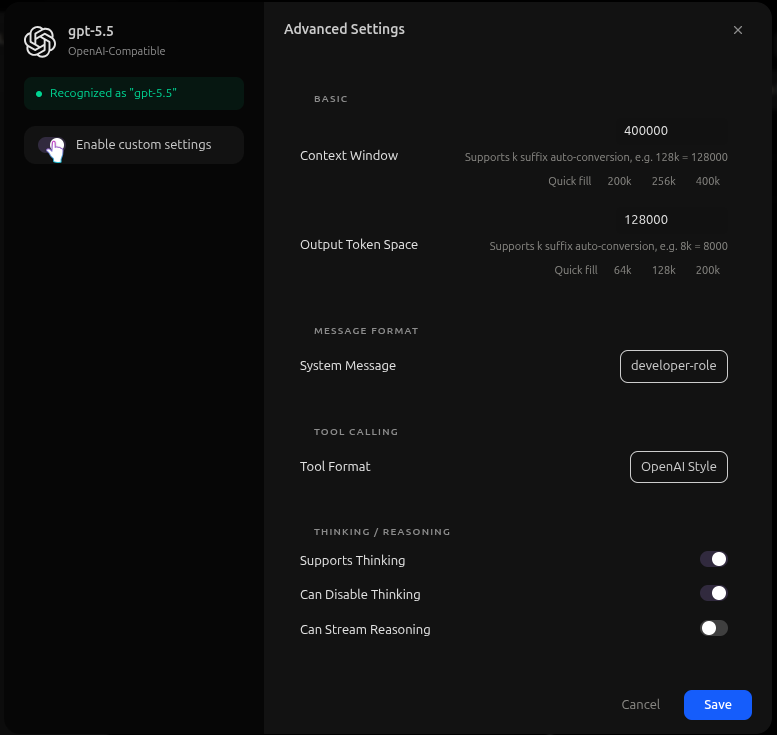
Task: Click the THINKING / REASONING section header
Action: [x=382, y=532]
